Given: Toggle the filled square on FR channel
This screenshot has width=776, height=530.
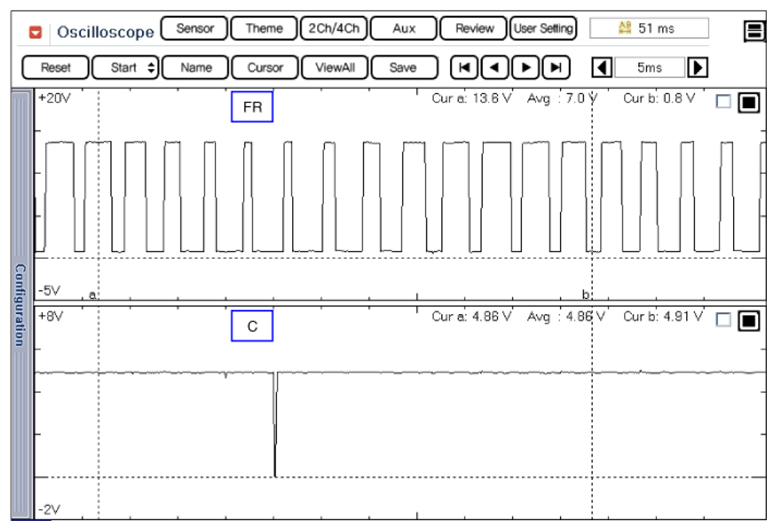Looking at the screenshot, I should [748, 103].
